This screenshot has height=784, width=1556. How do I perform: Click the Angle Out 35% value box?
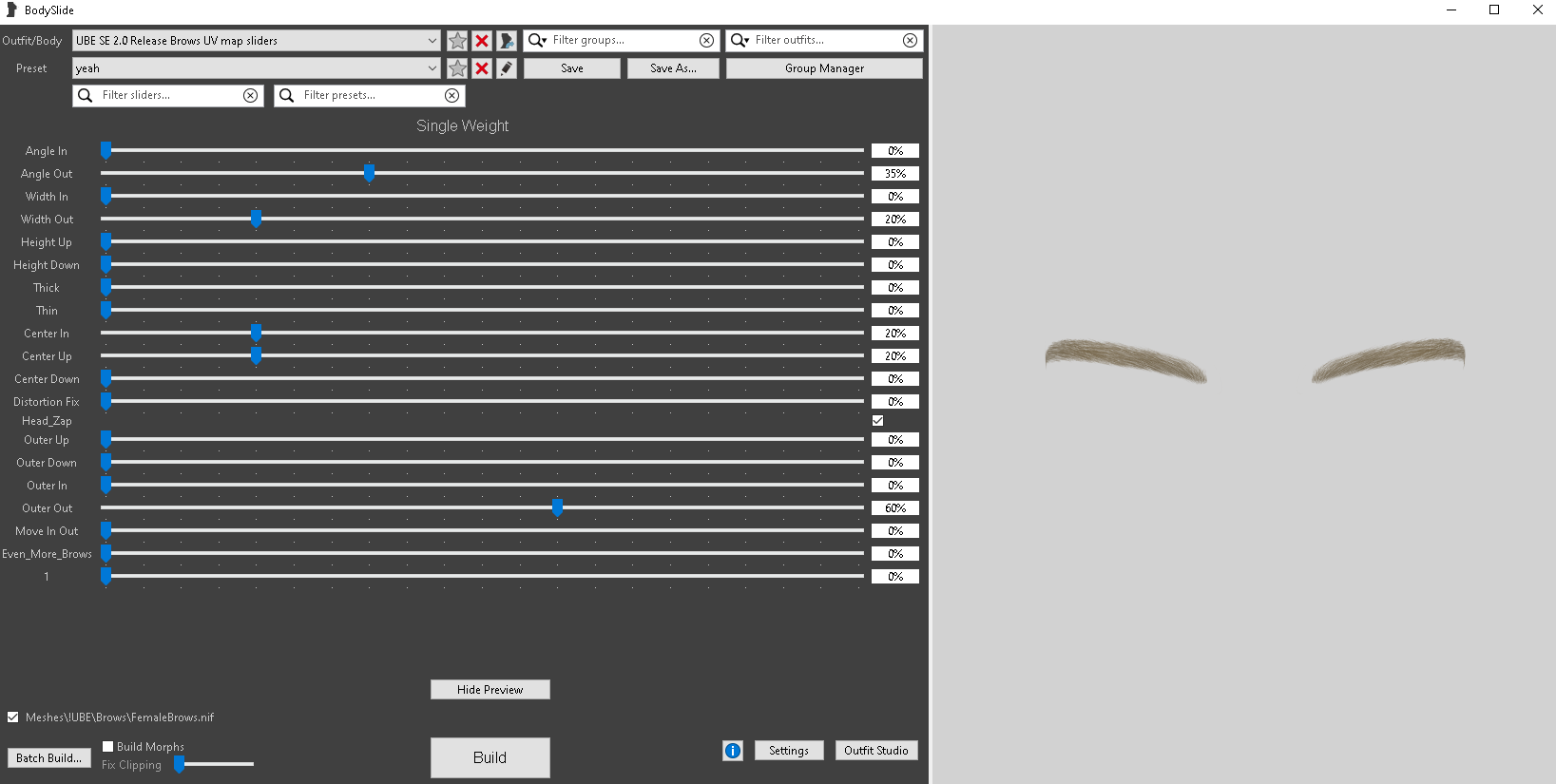click(895, 174)
